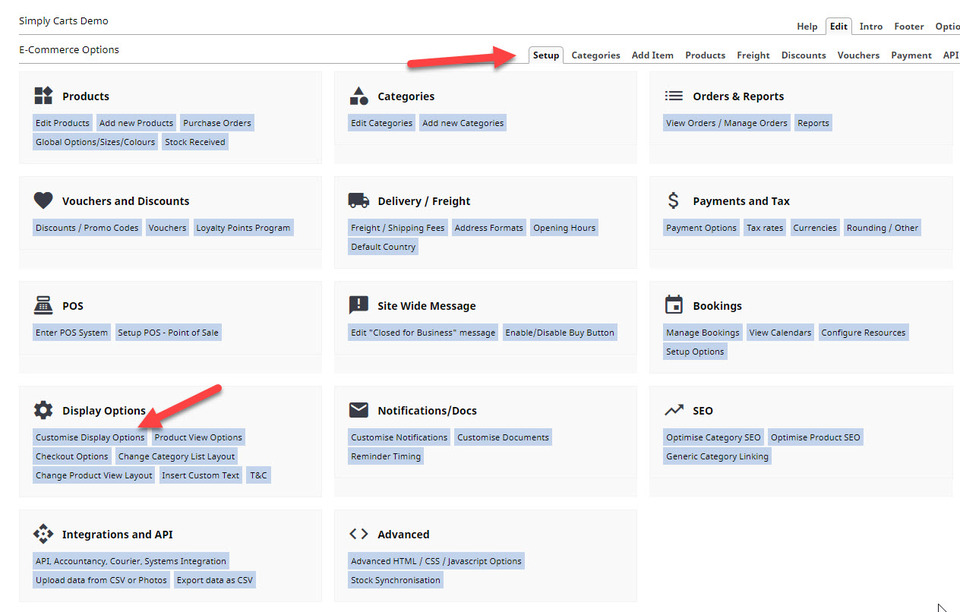
Task: Click the Categories shapes icon
Action: 359,95
